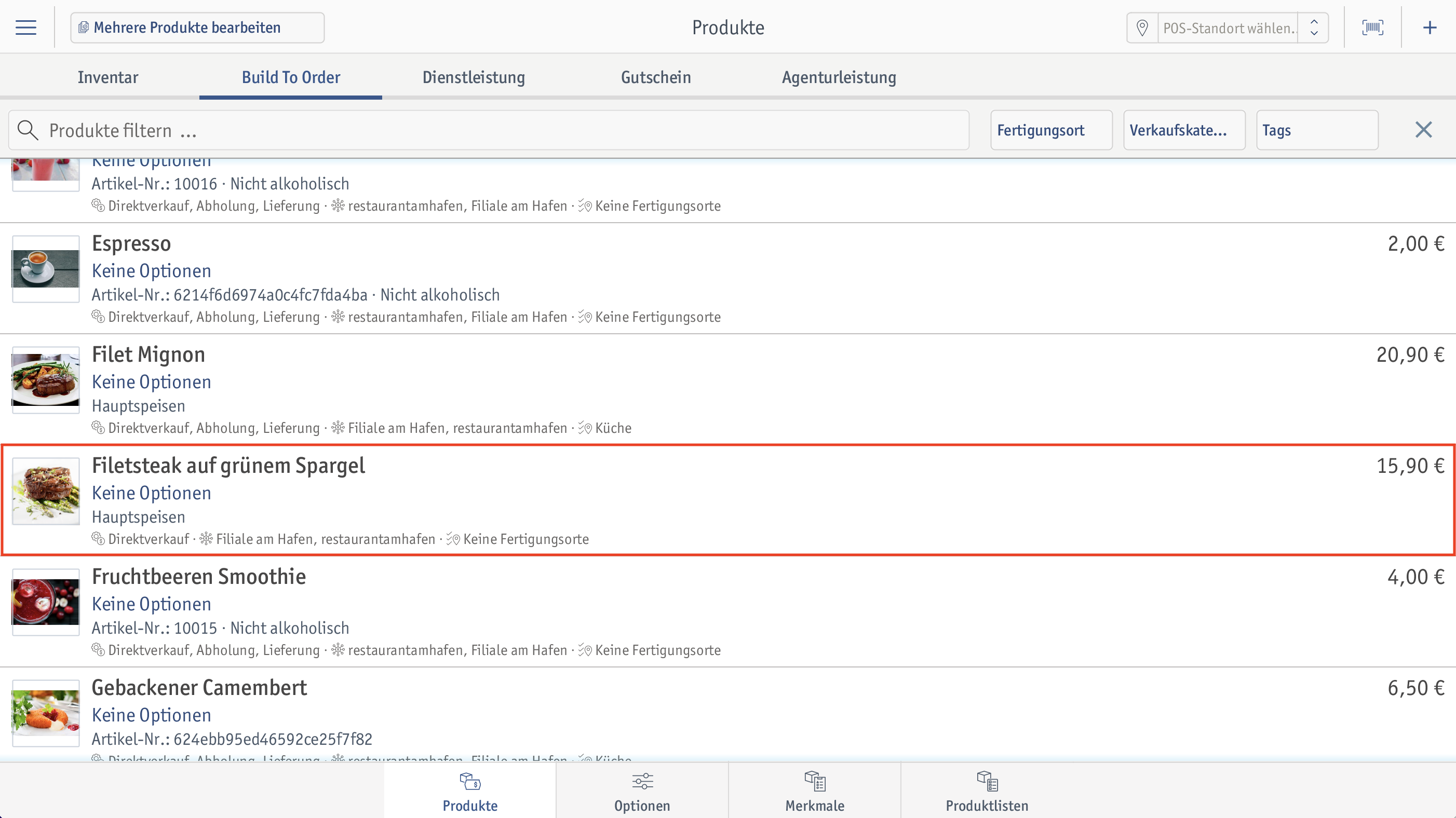
Task: Open the POS-Standort wählen dropdown
Action: [1227, 28]
